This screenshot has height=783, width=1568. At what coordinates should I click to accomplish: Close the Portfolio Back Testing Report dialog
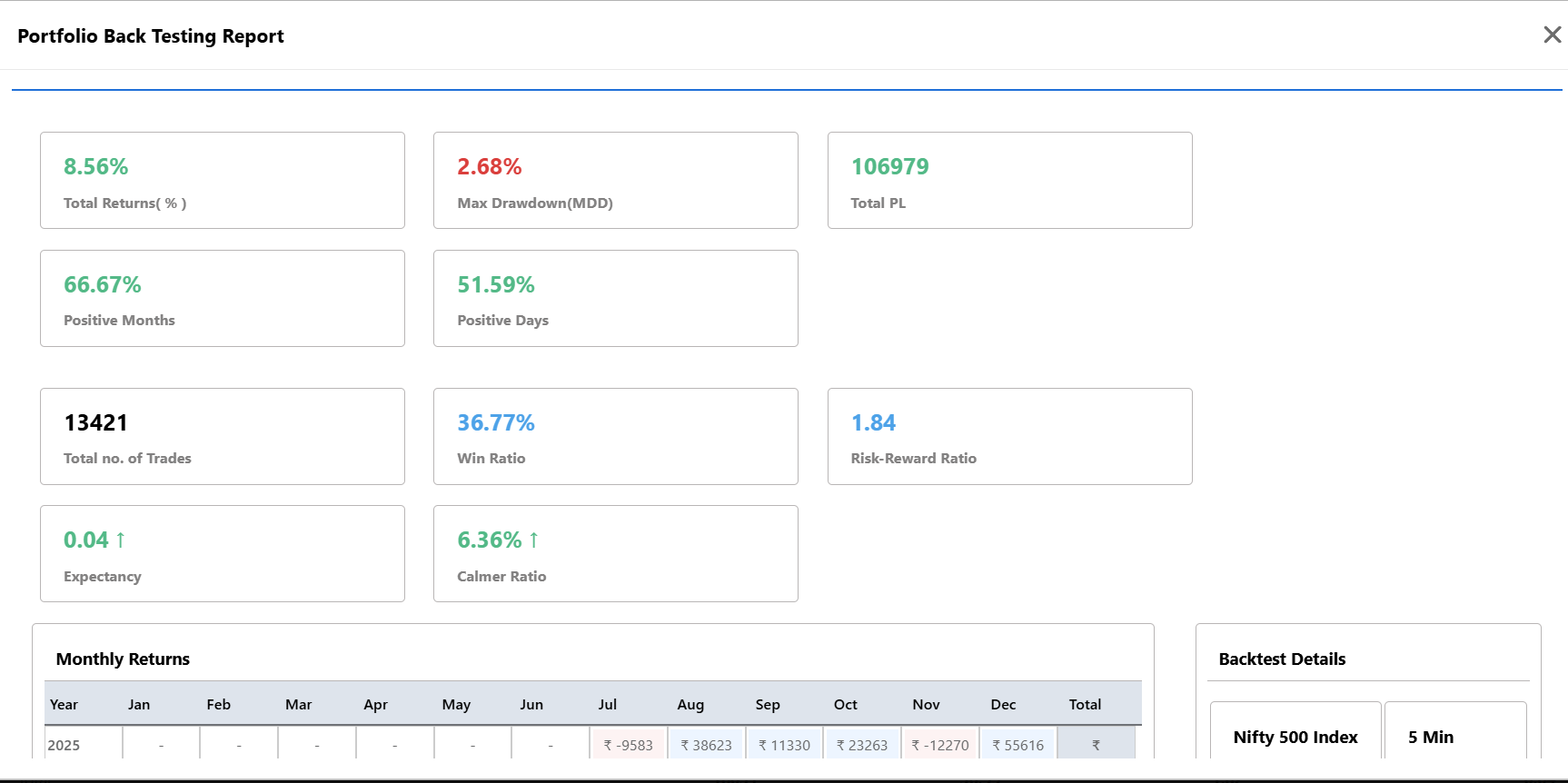point(1552,35)
